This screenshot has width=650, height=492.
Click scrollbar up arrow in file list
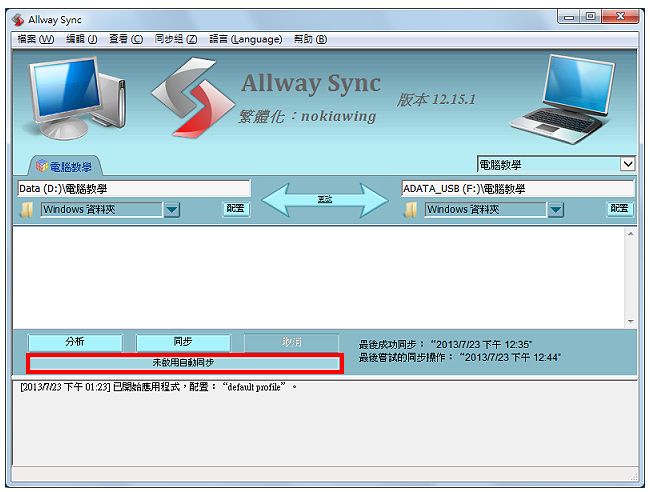631,234
